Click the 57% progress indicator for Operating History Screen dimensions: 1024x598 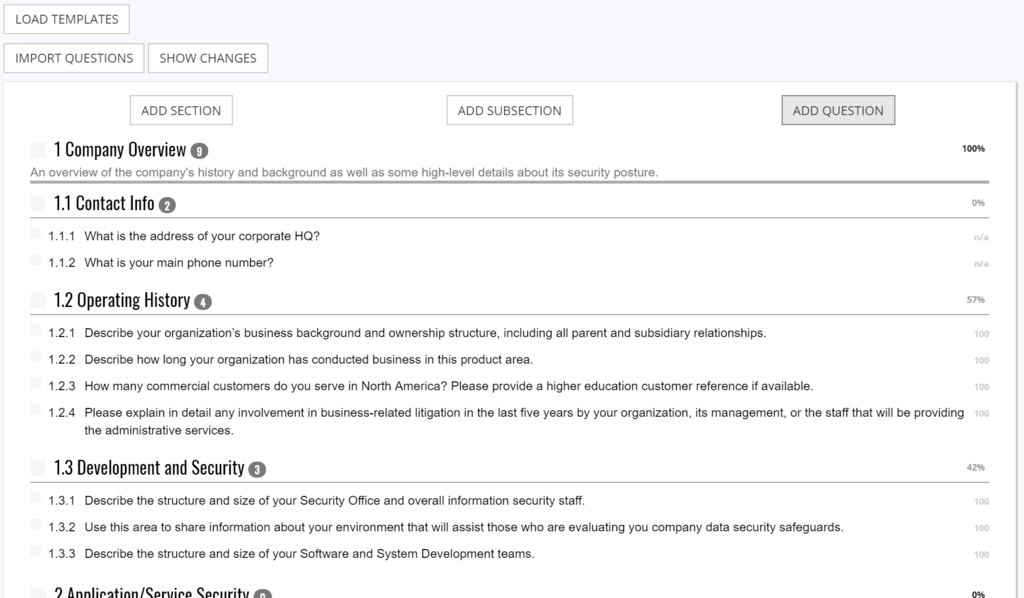[976, 299]
